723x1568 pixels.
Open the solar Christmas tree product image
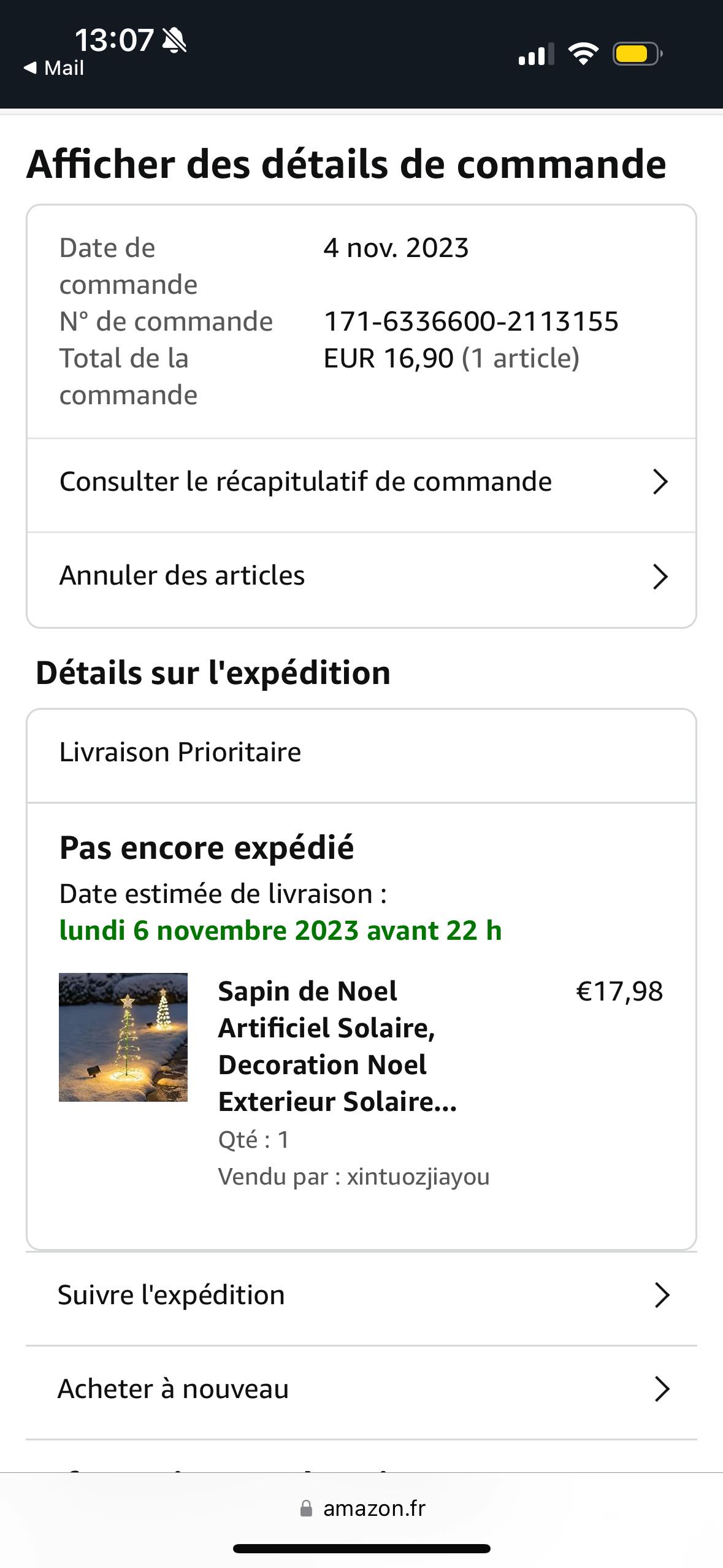tap(123, 1037)
